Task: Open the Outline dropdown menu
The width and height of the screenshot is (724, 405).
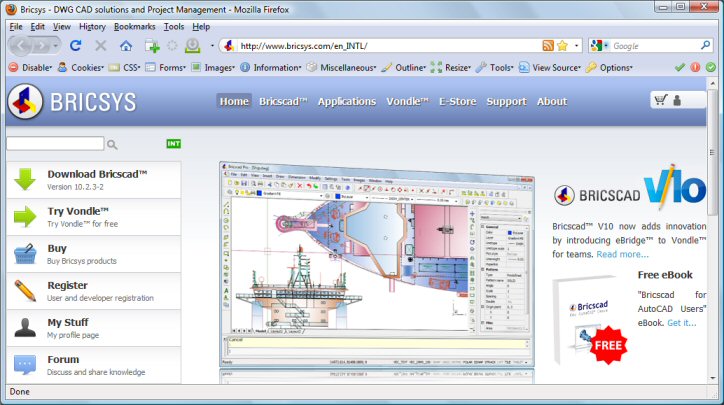Action: click(404, 67)
